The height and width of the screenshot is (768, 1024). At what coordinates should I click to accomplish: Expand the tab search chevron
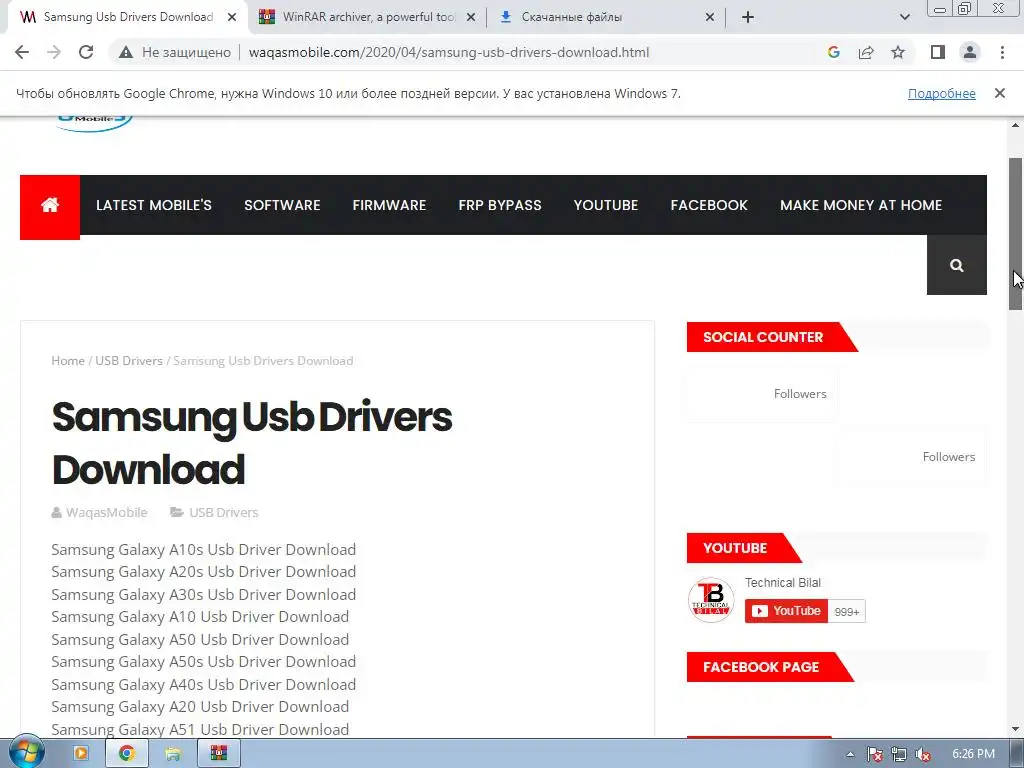pos(904,17)
